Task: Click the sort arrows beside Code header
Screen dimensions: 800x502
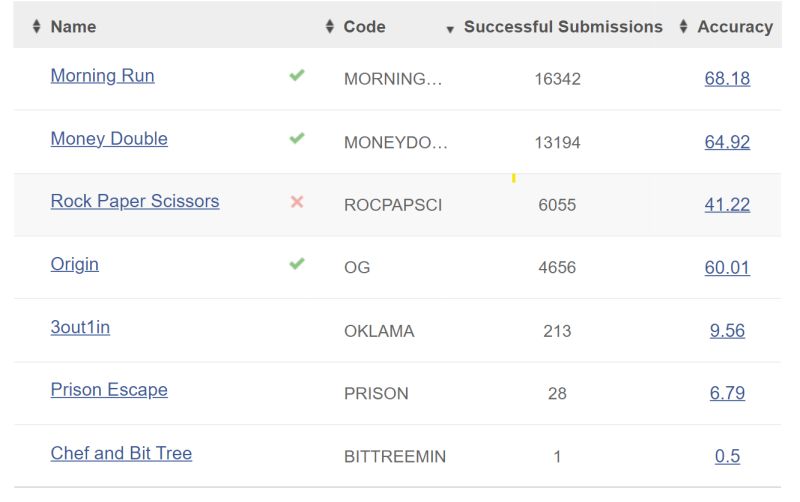Action: tap(330, 27)
